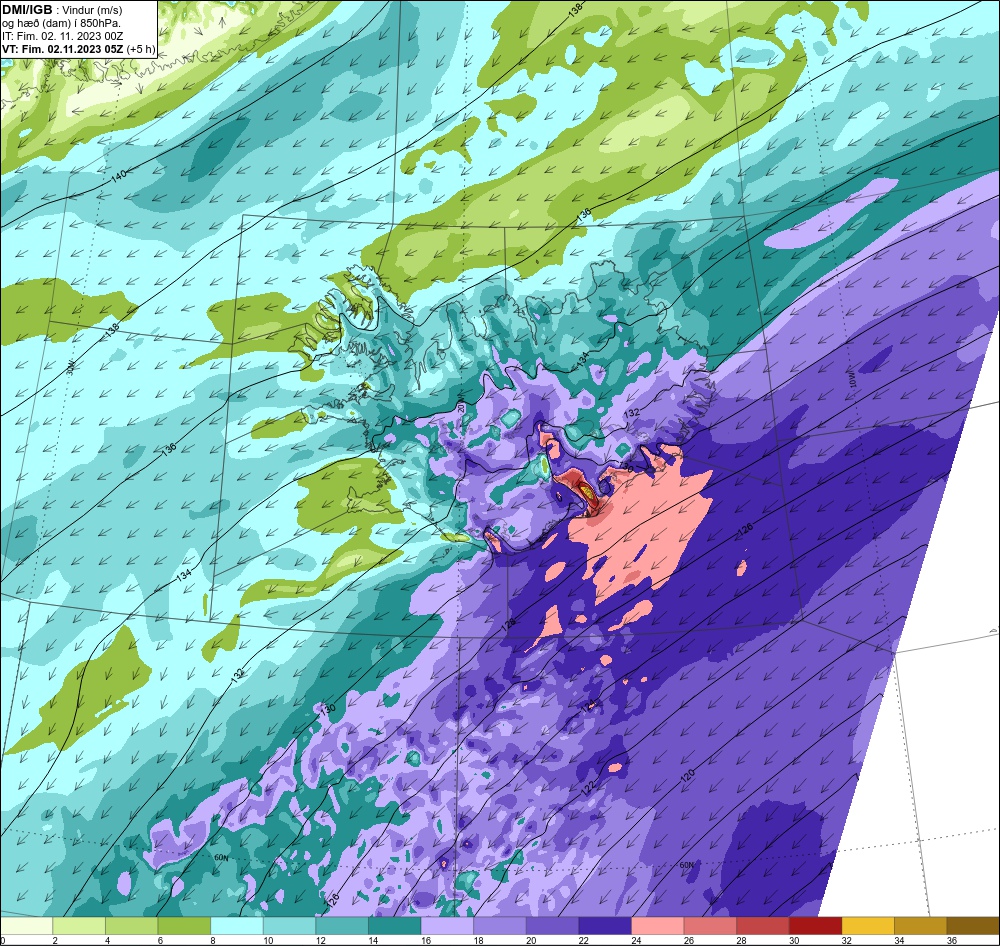Click the legend value '2'
This screenshot has height=946, width=1000.
pos(55,940)
